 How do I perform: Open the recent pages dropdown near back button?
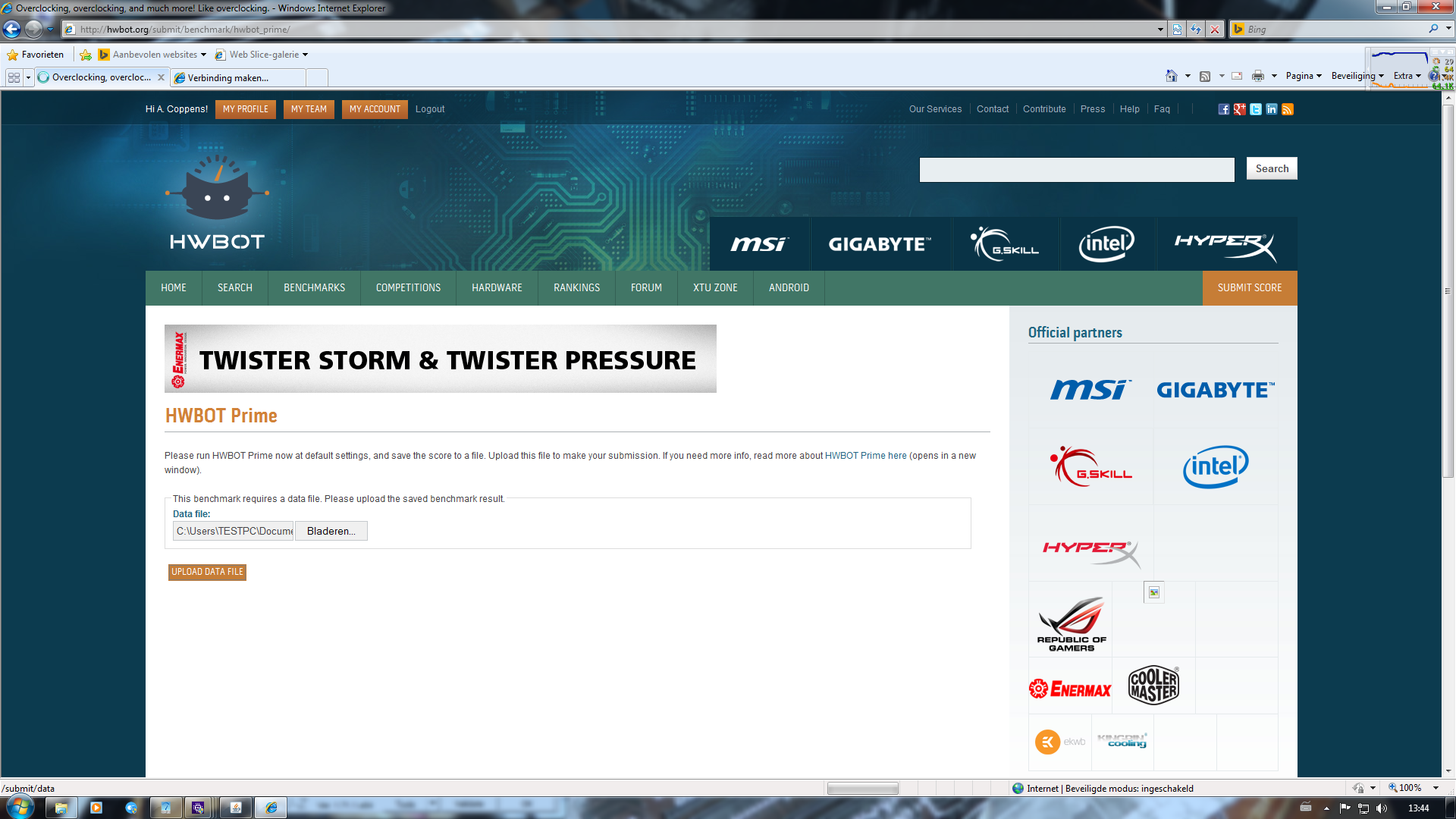pos(50,29)
